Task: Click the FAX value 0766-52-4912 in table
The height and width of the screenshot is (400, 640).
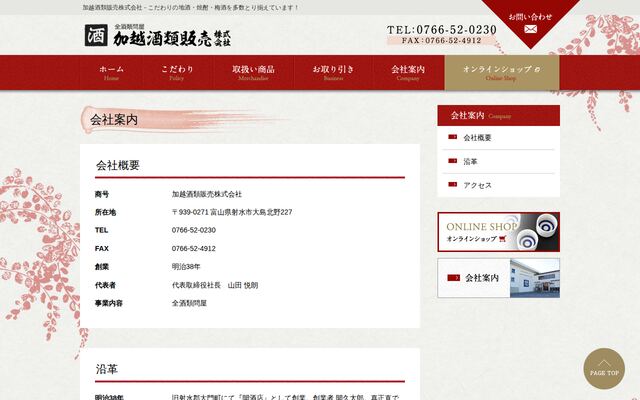Action: [x=193, y=249]
